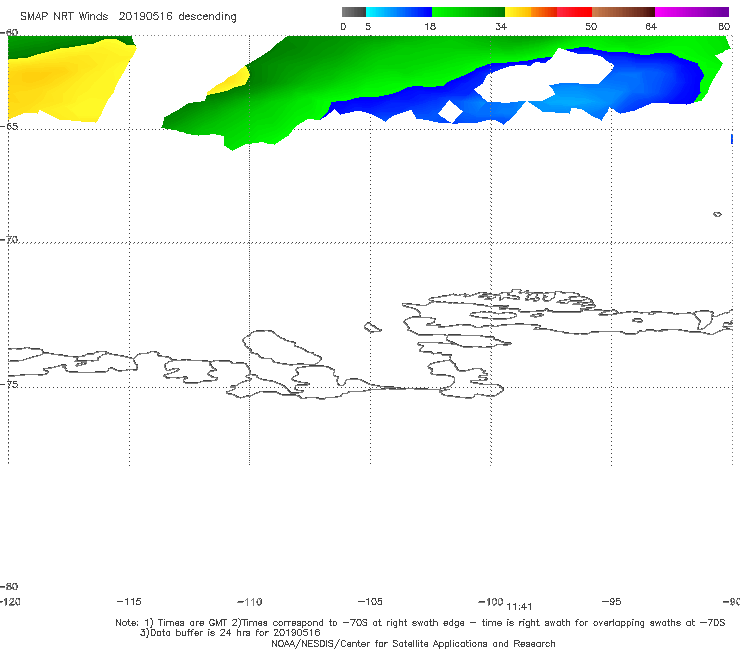Select the green segment of the color bar
740x650 pixels.
tap(469, 12)
